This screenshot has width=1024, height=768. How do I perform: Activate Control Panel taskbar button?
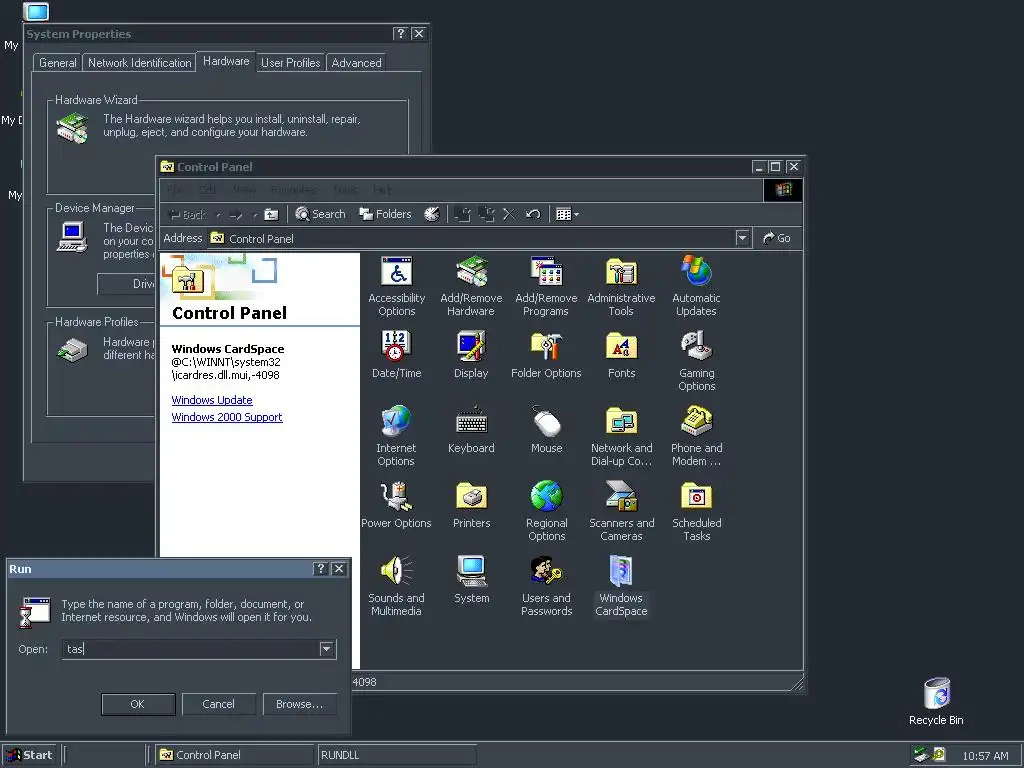pos(234,755)
